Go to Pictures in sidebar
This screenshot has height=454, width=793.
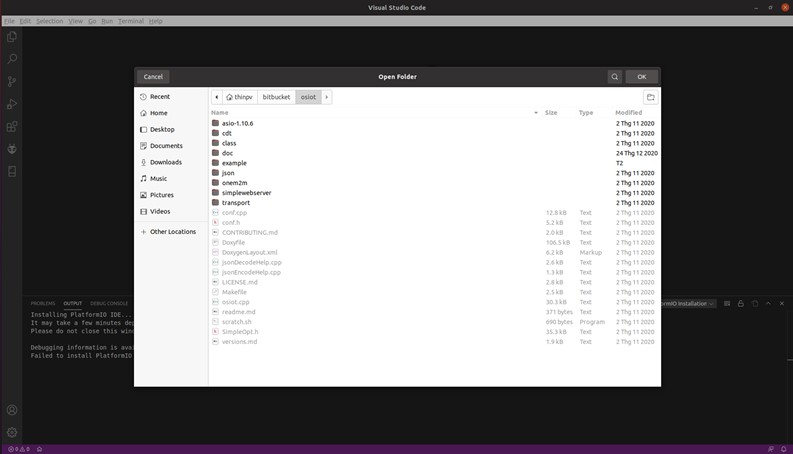click(x=171, y=195)
